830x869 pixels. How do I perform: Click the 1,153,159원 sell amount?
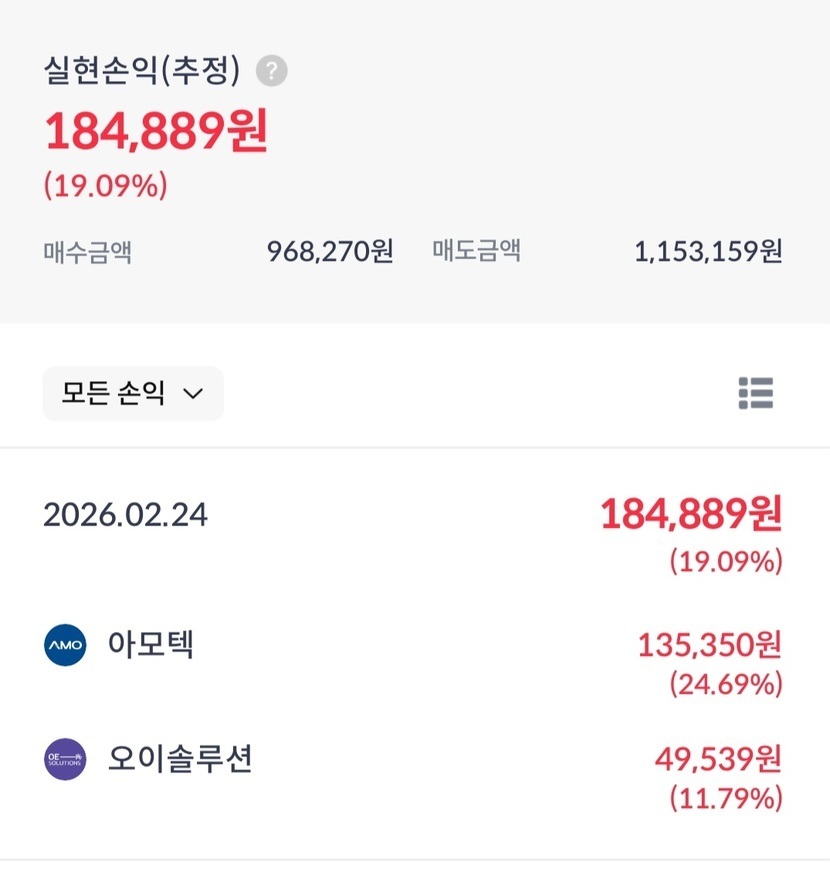click(708, 251)
